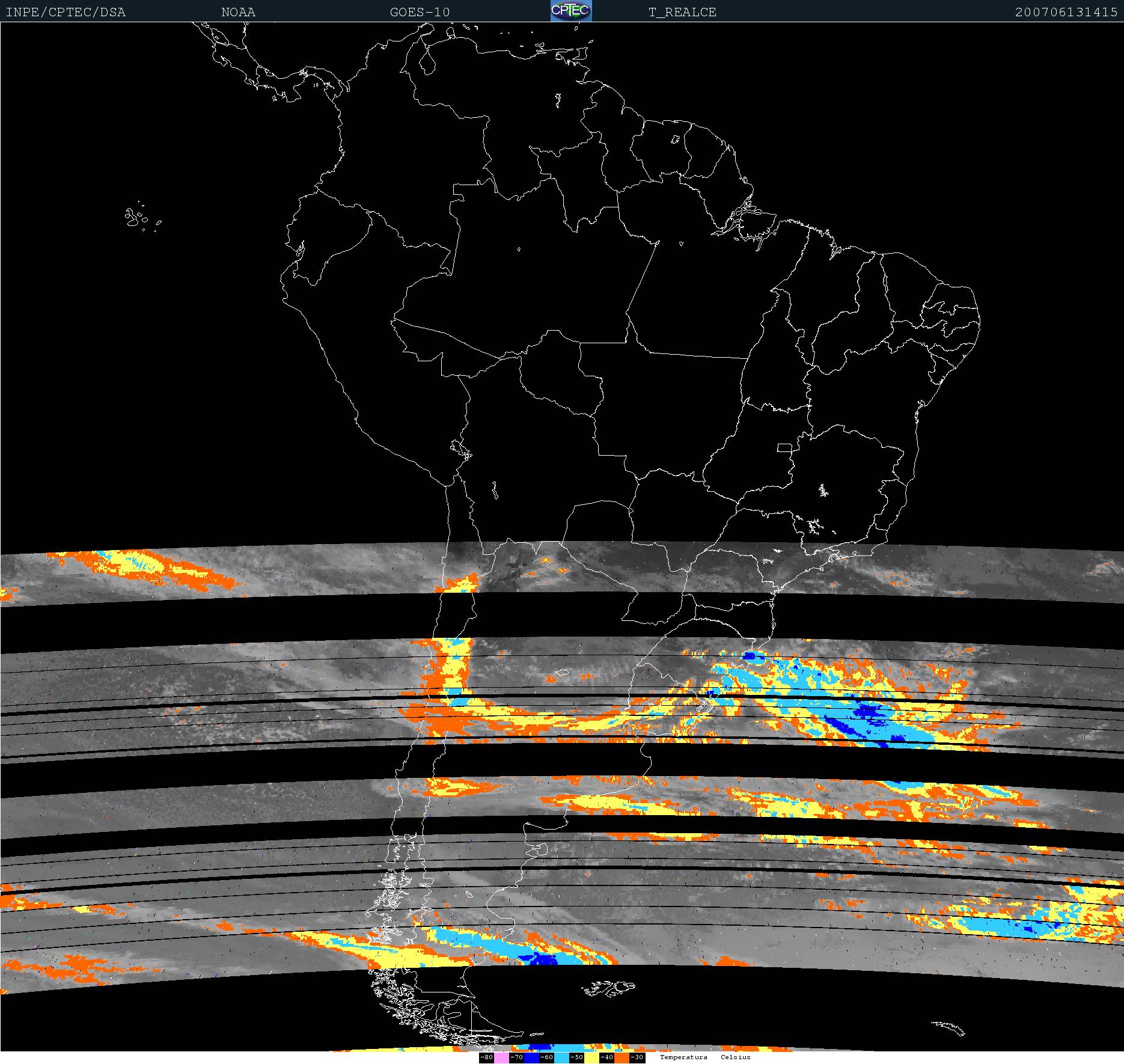Click the Temperatura legend text
The height and width of the screenshot is (1064, 1124).
[x=683, y=1057]
